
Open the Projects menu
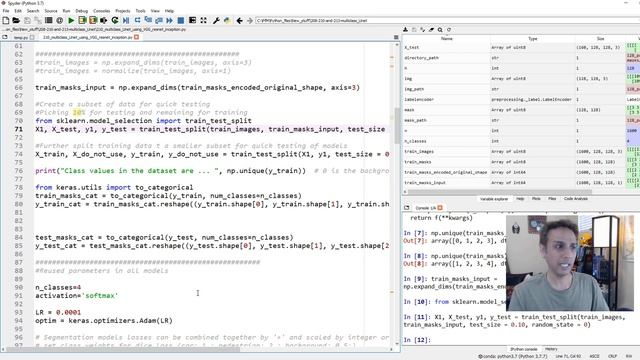pyautogui.click(x=122, y=11)
